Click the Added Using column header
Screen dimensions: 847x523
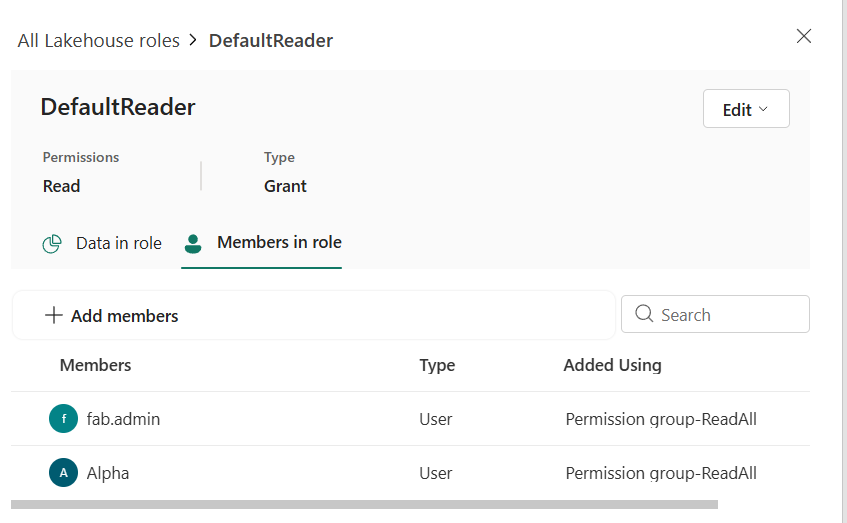(x=612, y=365)
